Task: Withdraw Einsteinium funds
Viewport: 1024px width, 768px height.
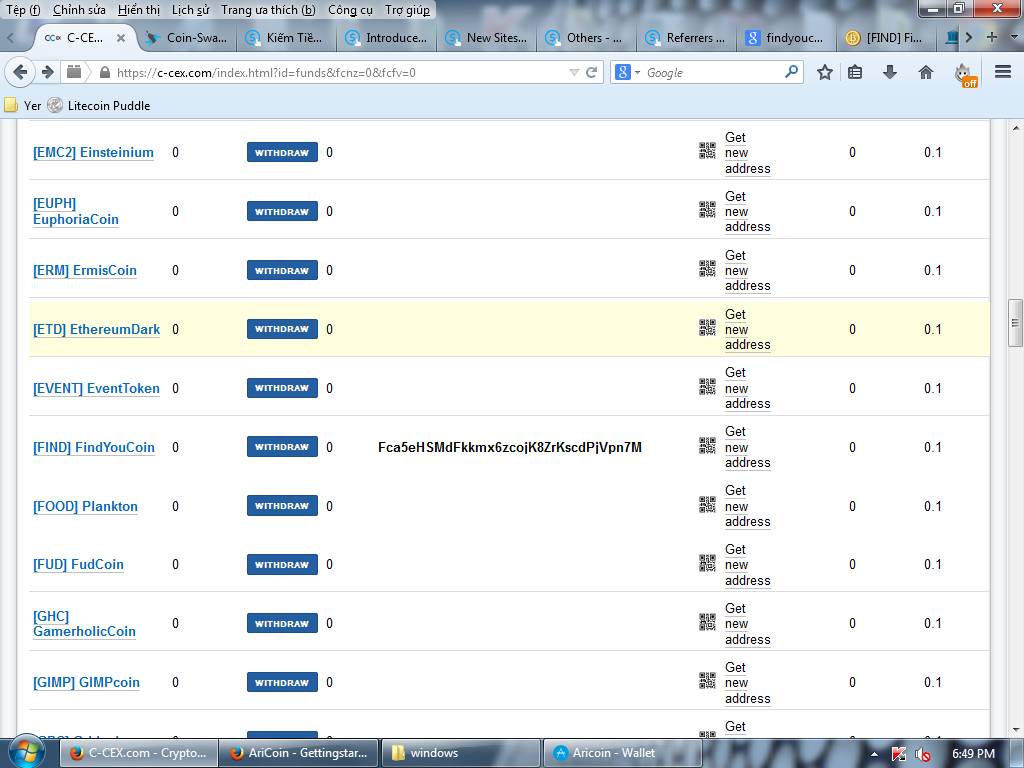Action: tap(282, 152)
